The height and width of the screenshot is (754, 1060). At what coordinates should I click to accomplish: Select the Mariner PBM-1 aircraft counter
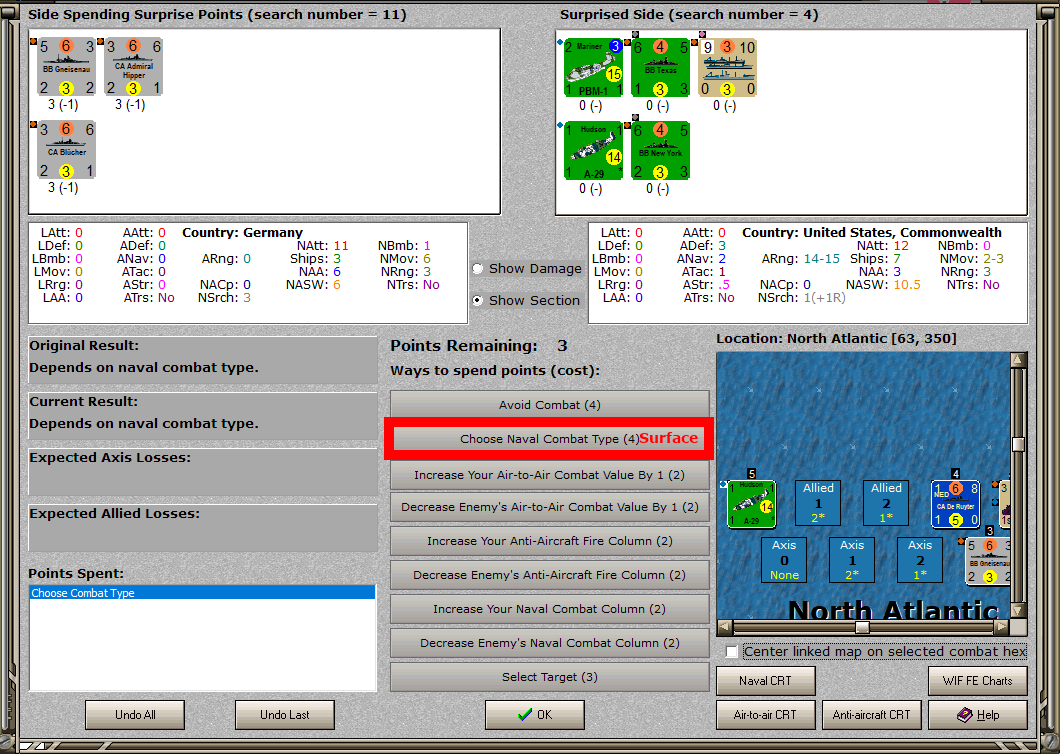(593, 68)
